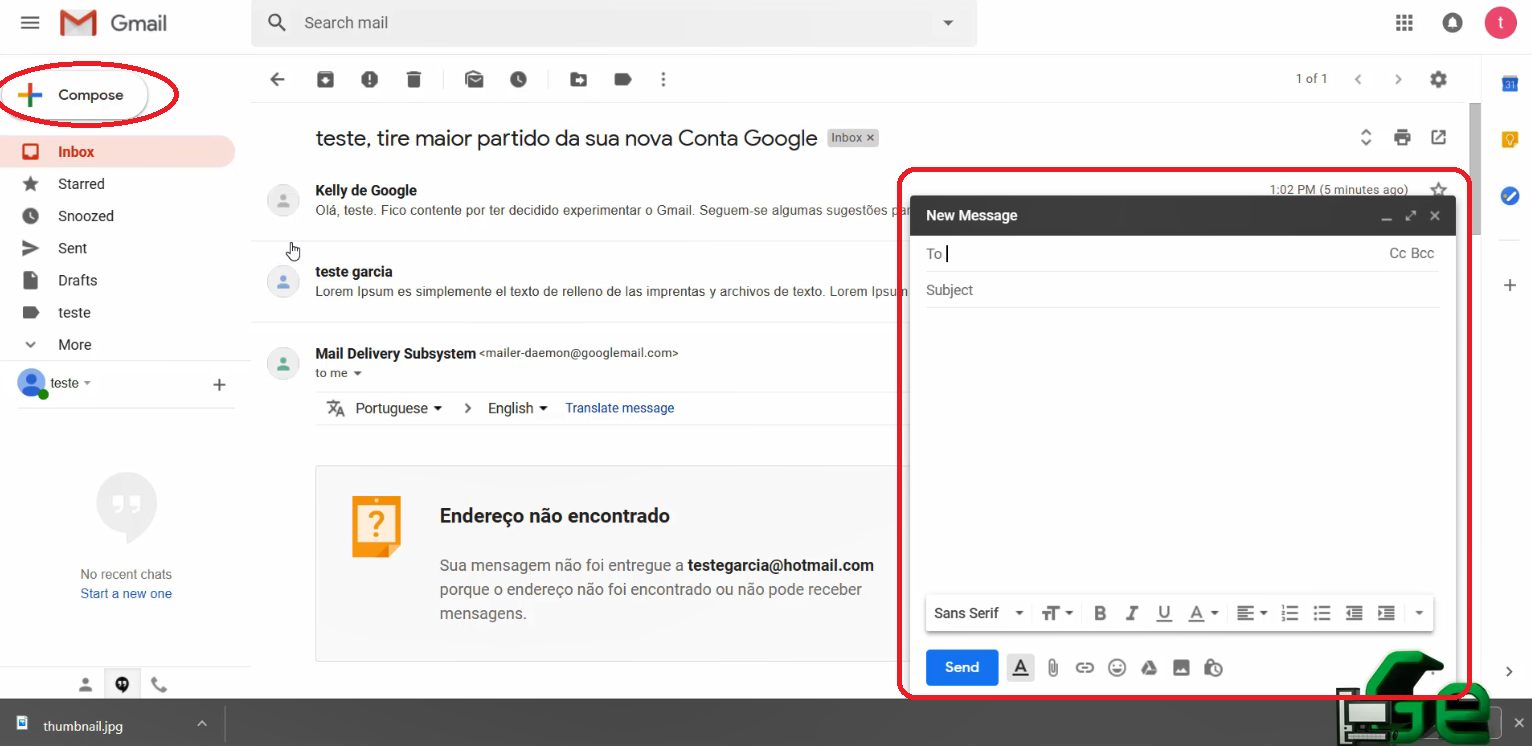Open teste account status dropdown
The image size is (1532, 746).
pos(71,383)
